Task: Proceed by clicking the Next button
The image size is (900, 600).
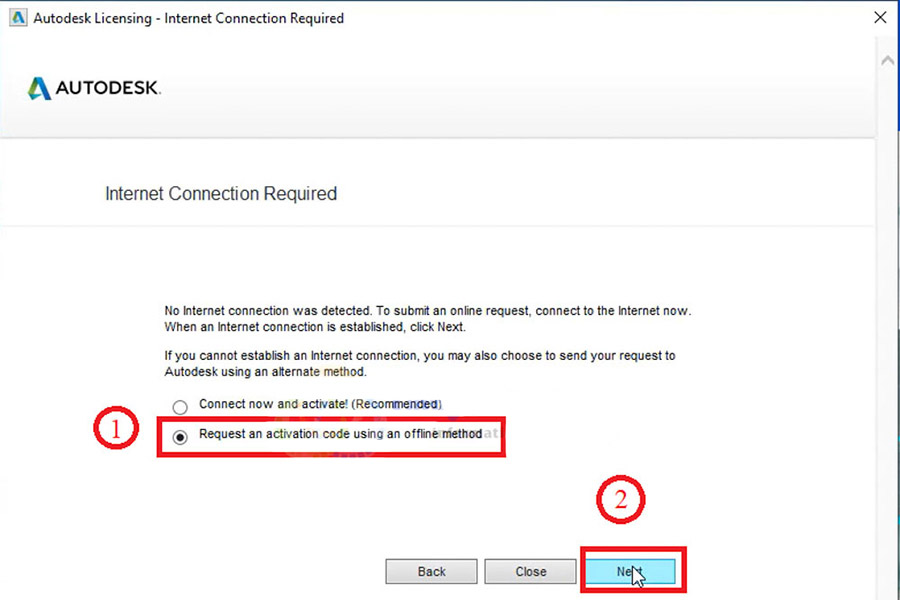Action: [x=630, y=571]
